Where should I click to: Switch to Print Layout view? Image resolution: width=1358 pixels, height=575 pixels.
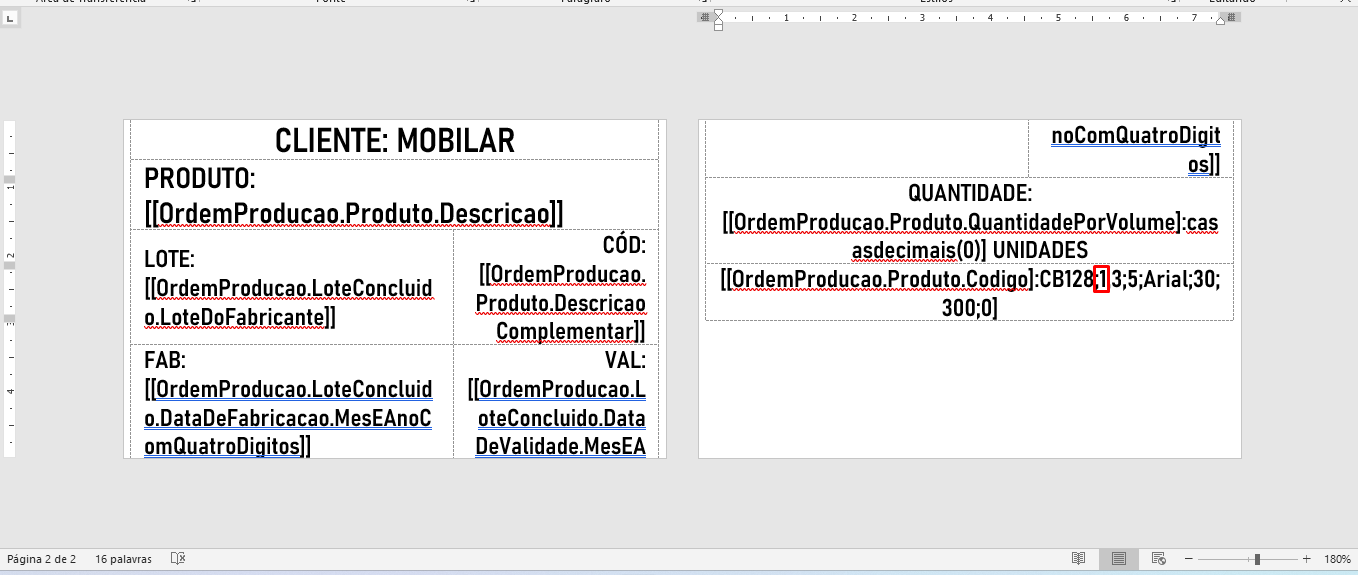1119,559
